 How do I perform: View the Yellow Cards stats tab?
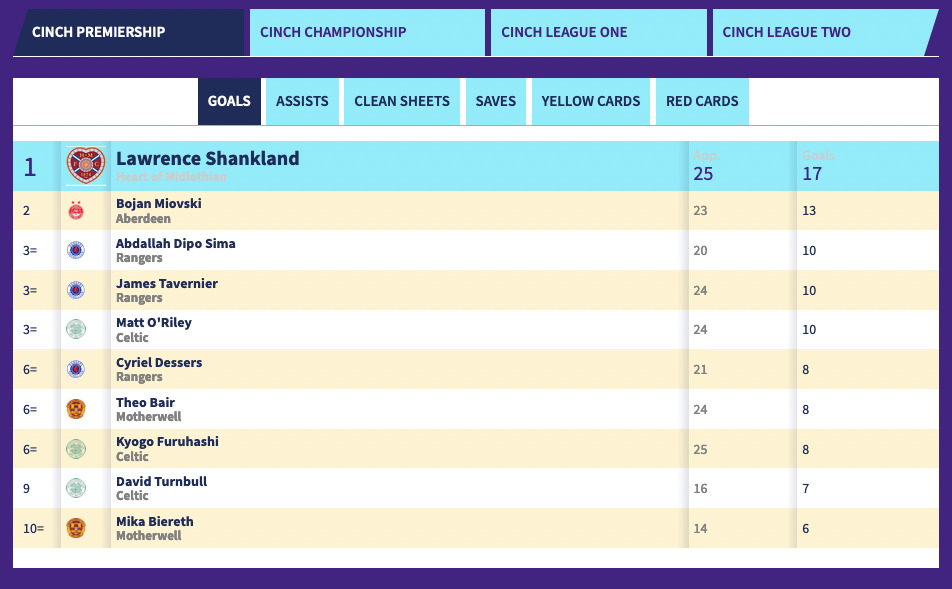click(591, 101)
